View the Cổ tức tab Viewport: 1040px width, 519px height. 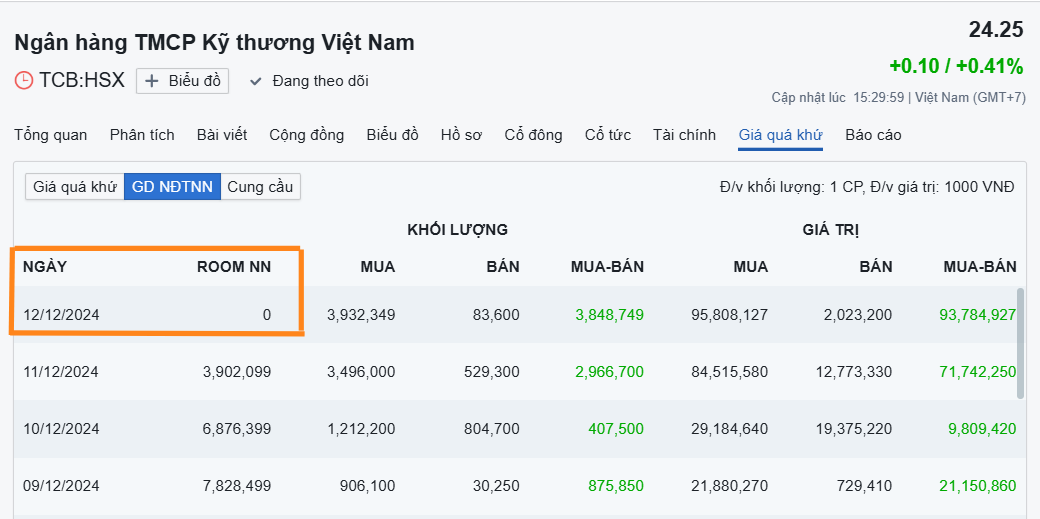point(608,135)
